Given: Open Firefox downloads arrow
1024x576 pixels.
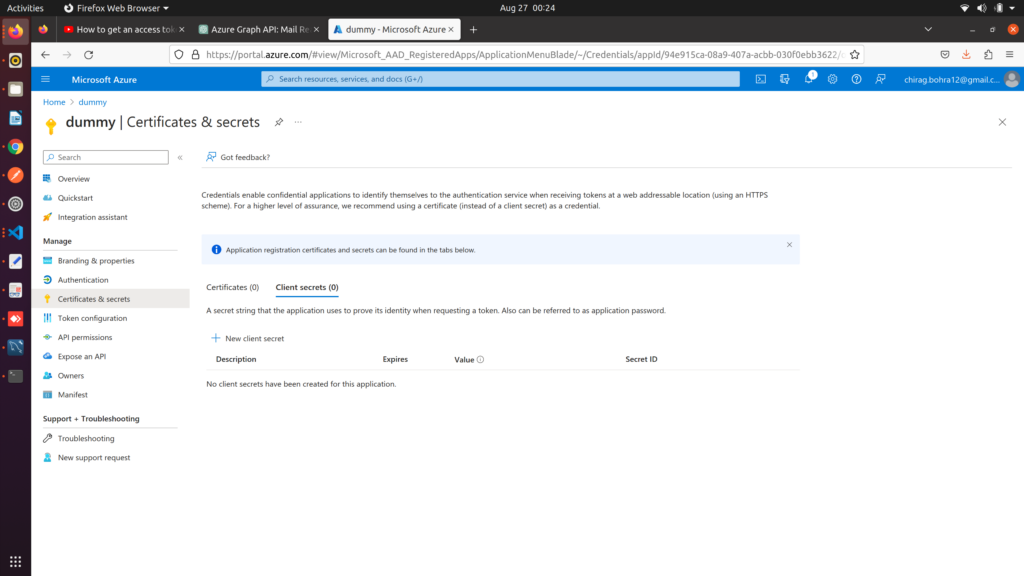Looking at the screenshot, I should [966, 55].
